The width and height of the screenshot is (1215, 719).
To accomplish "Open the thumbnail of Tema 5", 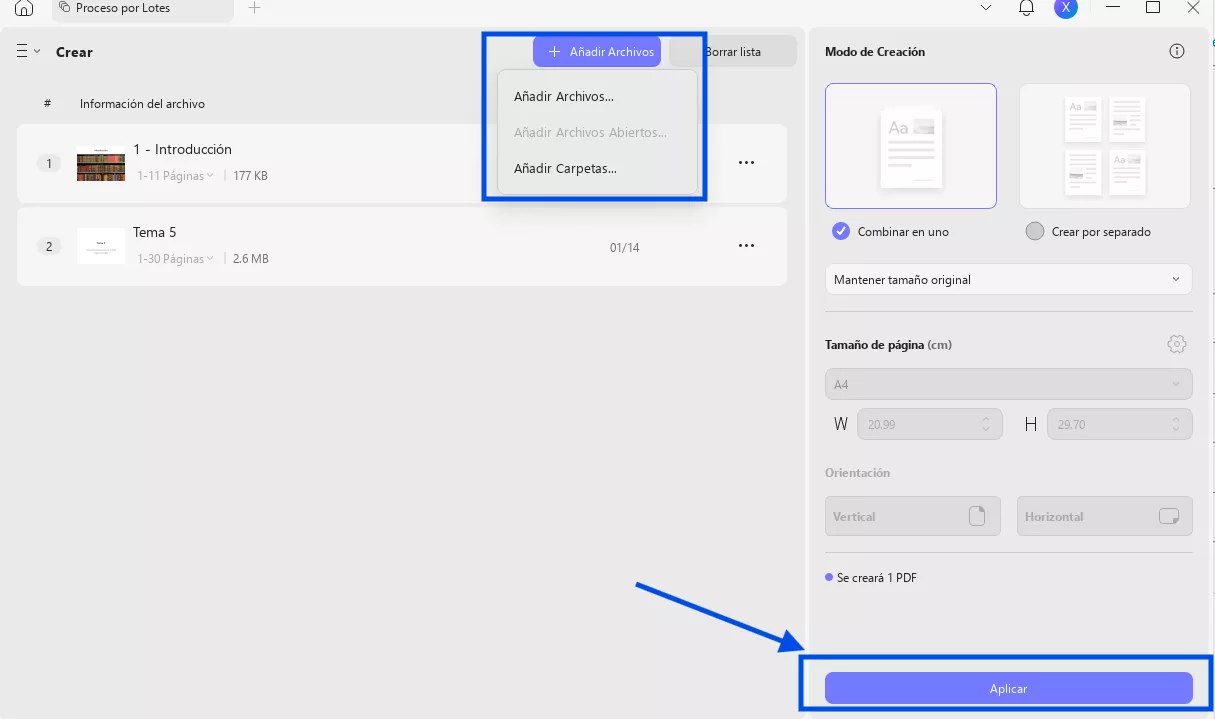I will pyautogui.click(x=101, y=246).
